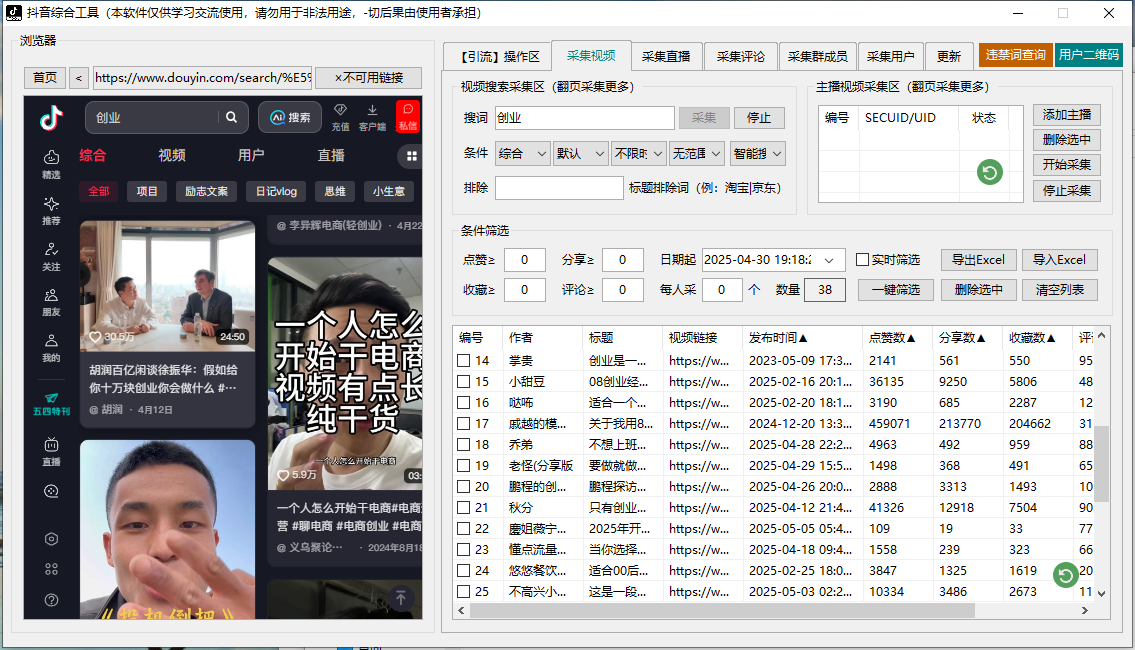Screen dimensions: 1135x650
Task: Enable the 实时筛选 checkbox
Action: [862, 260]
